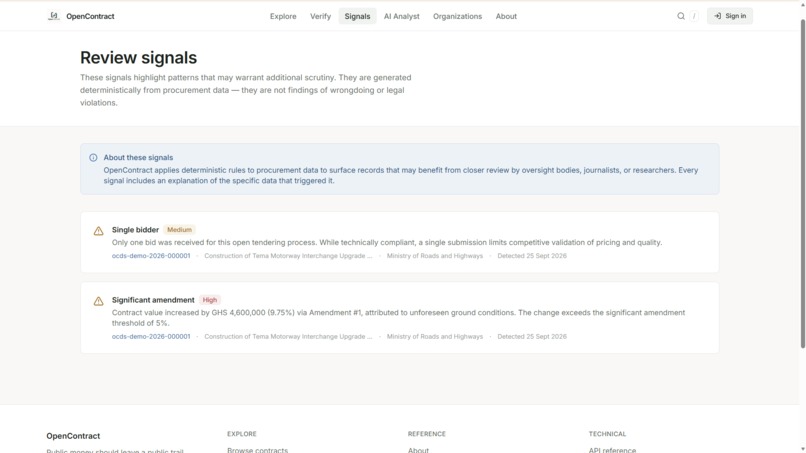
Task: Go to the Verify page
Action: tap(320, 16)
